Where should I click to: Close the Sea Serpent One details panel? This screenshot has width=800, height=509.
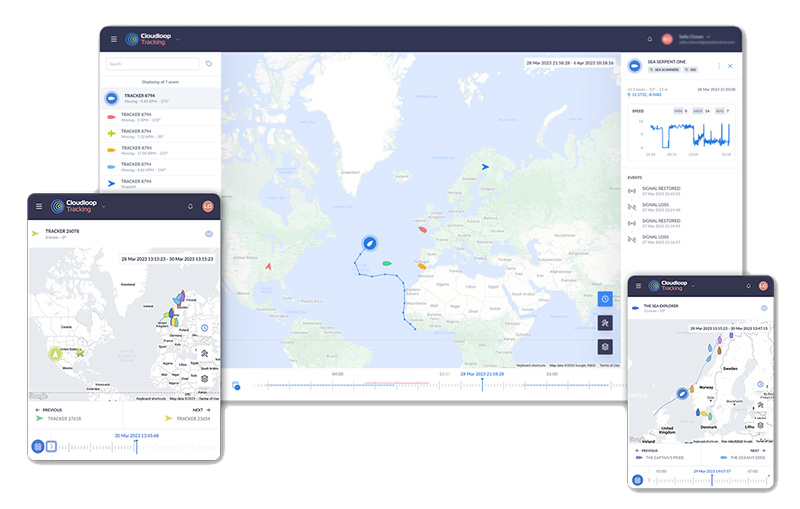[730, 66]
